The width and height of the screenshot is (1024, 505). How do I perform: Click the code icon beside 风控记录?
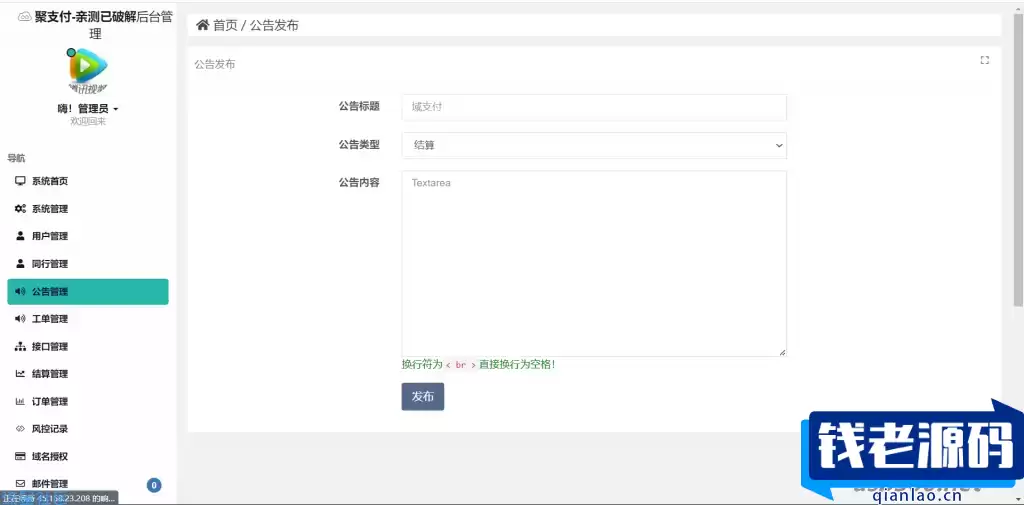(20, 429)
